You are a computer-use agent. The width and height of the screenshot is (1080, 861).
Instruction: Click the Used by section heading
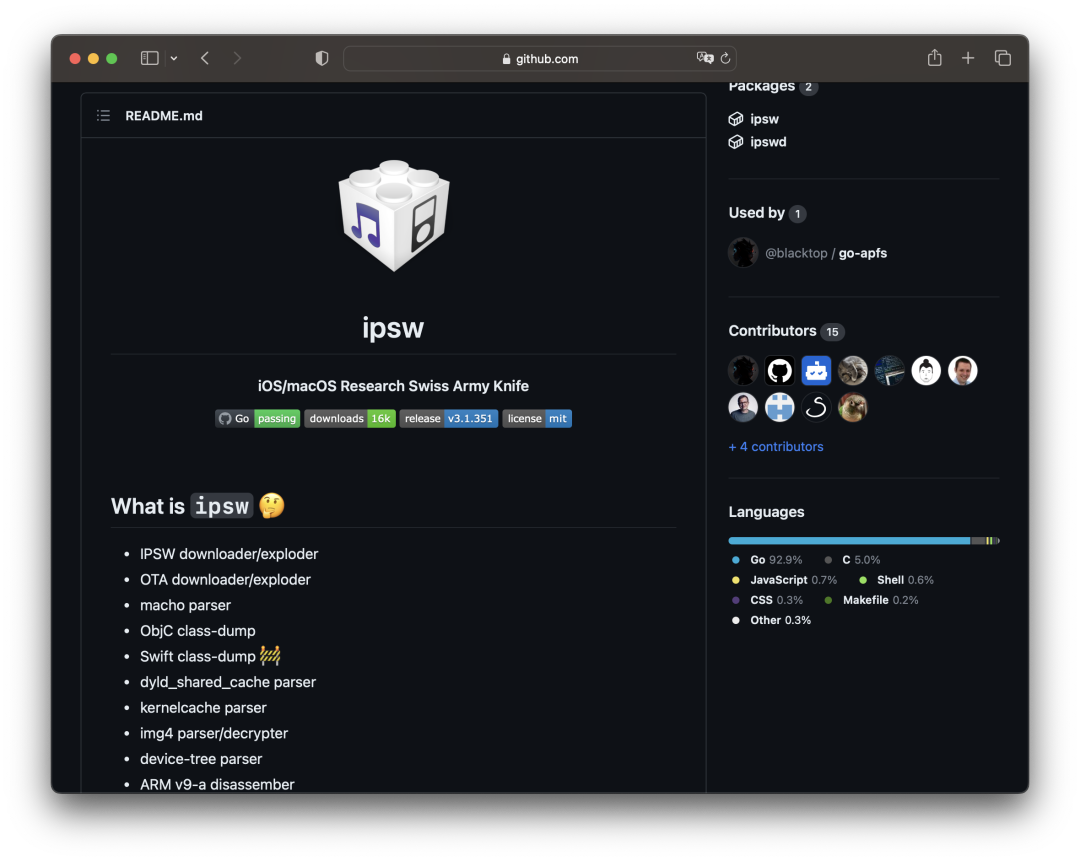756,213
